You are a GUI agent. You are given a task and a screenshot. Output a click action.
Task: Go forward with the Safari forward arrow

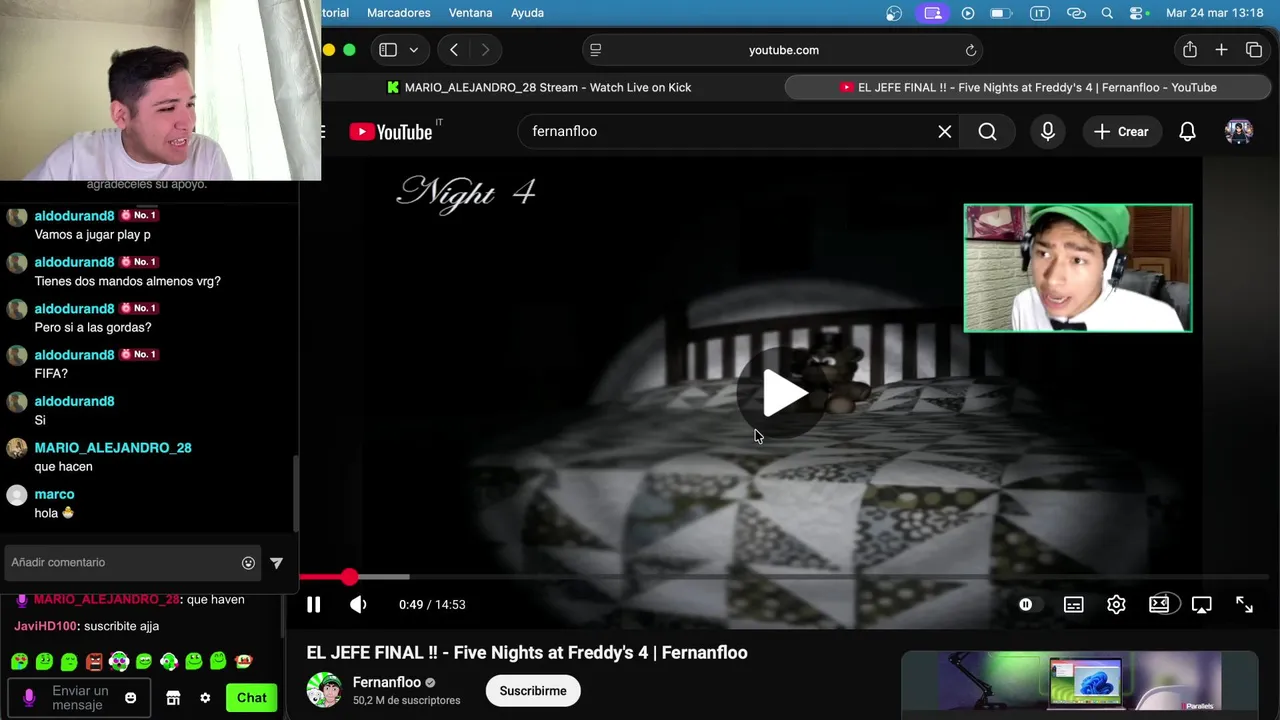[x=485, y=50]
